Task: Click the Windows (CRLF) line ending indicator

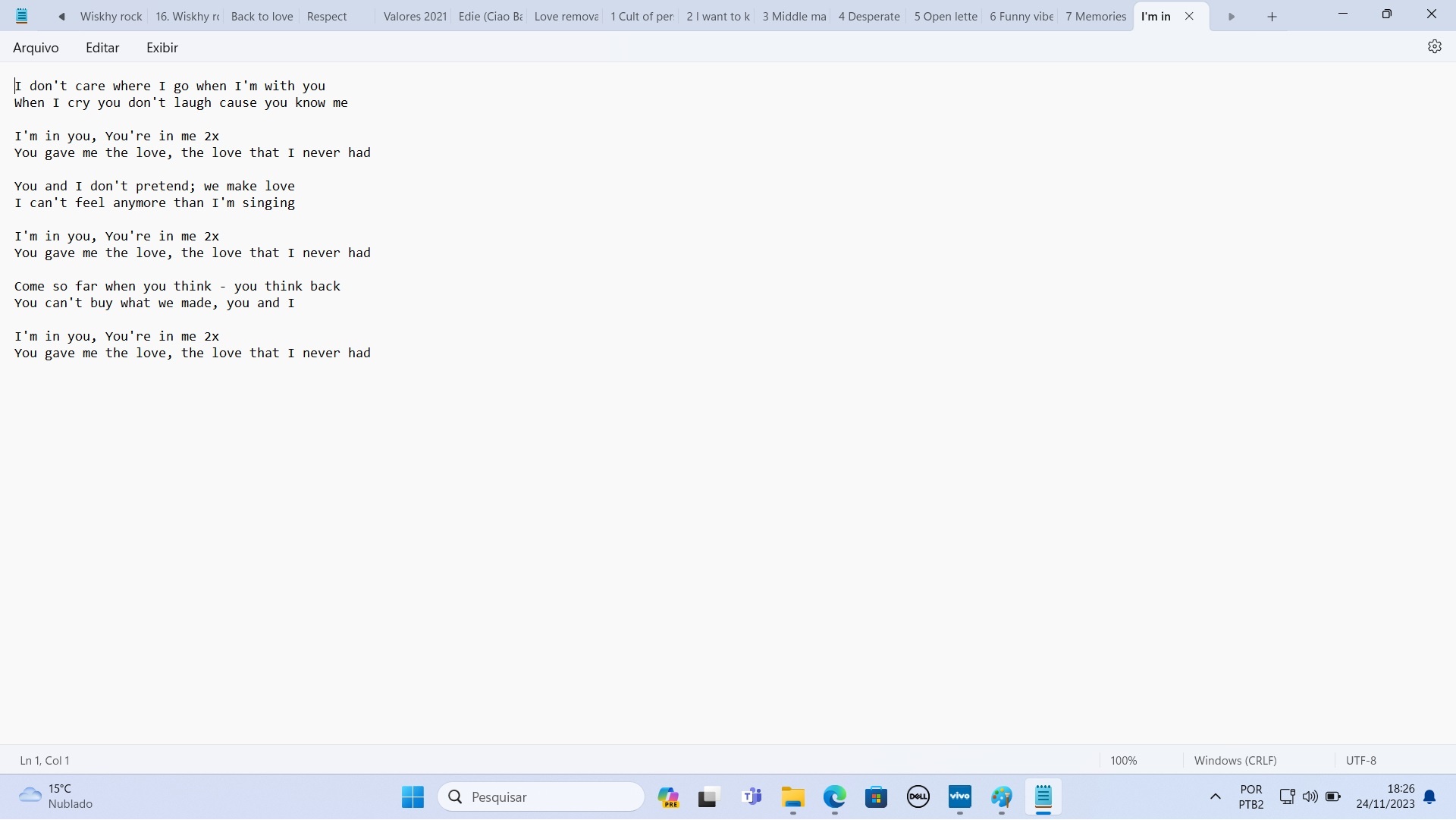Action: coord(1235,761)
